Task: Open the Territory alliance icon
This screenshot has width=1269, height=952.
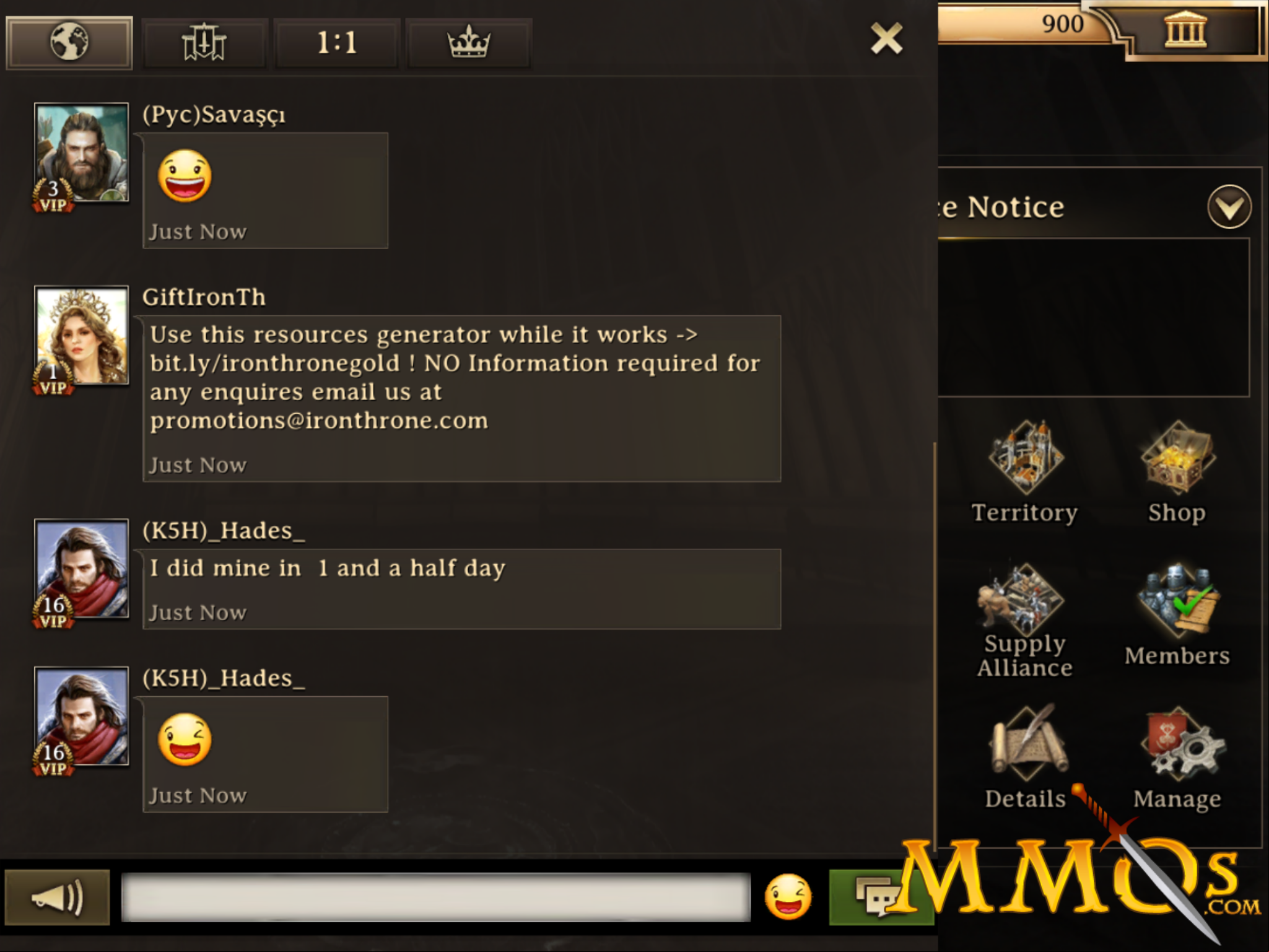Action: pos(1025,457)
